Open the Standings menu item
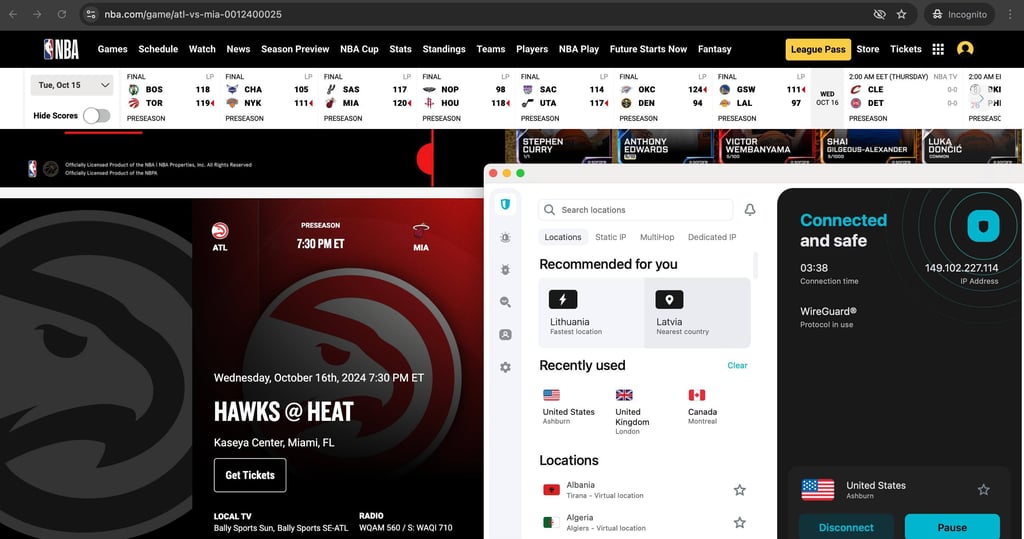The height and width of the screenshot is (539, 1024). pyautogui.click(x=444, y=49)
